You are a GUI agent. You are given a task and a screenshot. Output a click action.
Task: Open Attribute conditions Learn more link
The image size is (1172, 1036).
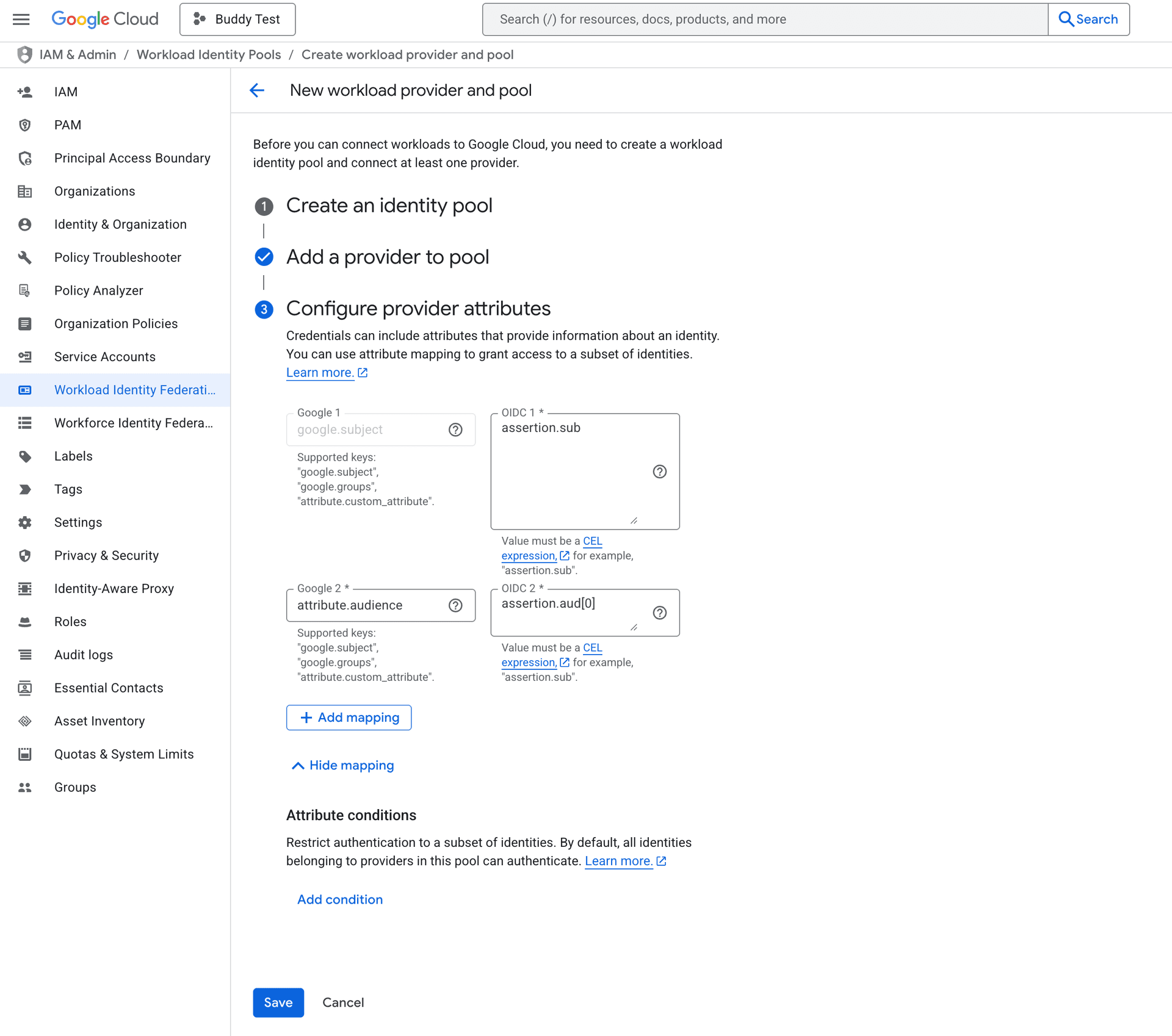tap(626, 862)
